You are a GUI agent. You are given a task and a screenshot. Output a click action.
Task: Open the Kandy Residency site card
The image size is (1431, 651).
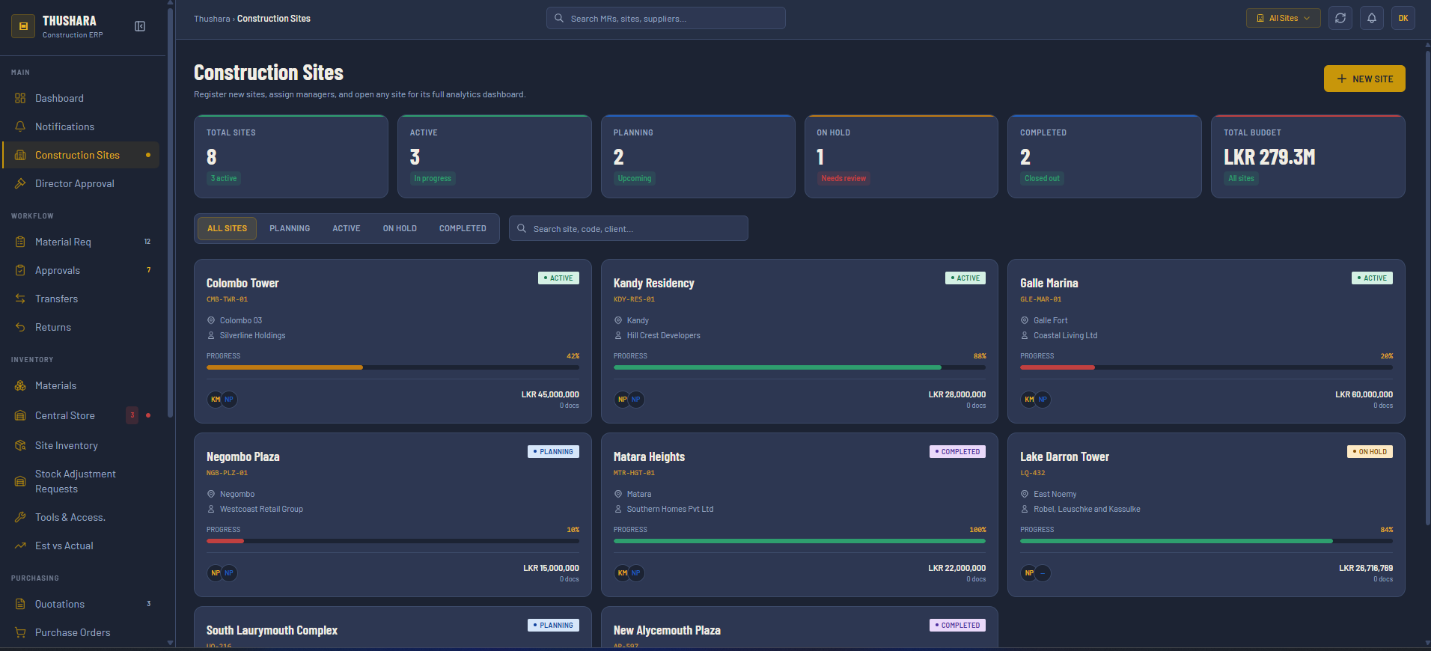point(799,341)
